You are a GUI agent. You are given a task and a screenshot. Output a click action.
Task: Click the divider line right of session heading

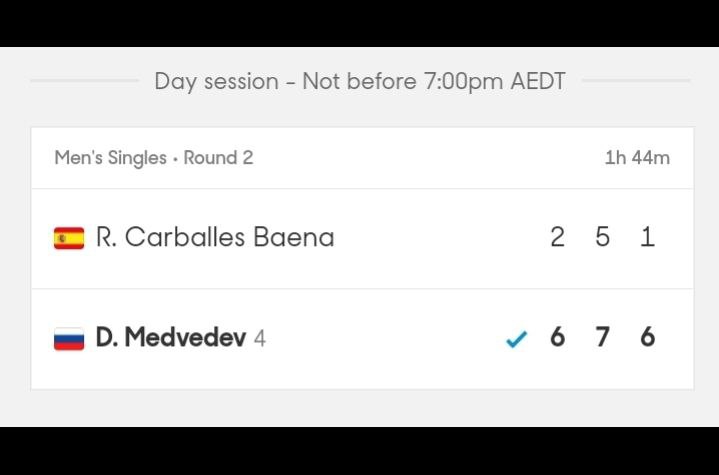pyautogui.click(x=636, y=81)
